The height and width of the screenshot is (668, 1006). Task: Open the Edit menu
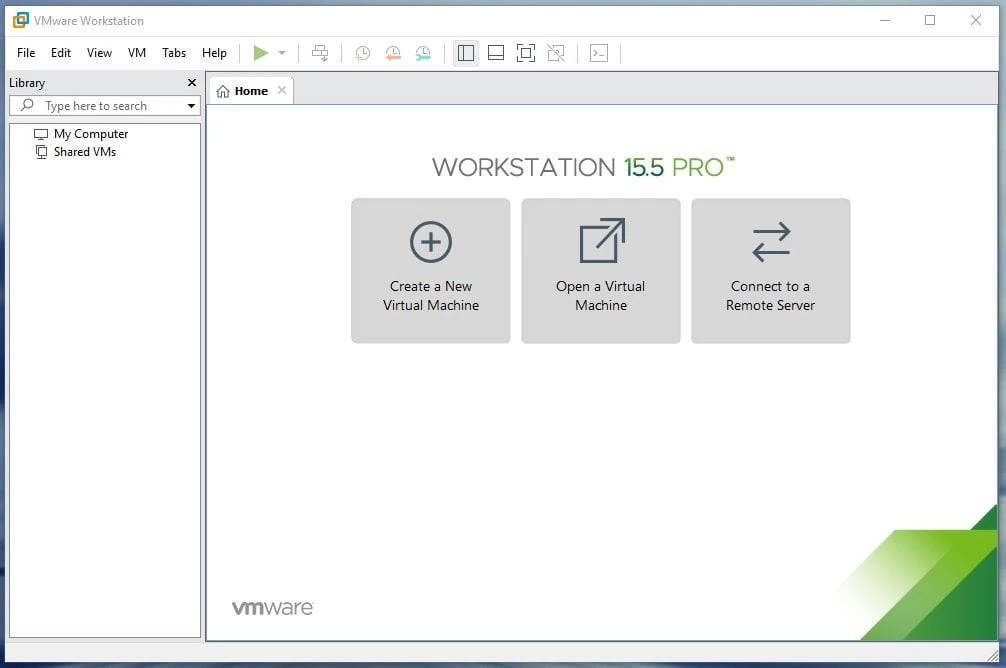pos(61,53)
